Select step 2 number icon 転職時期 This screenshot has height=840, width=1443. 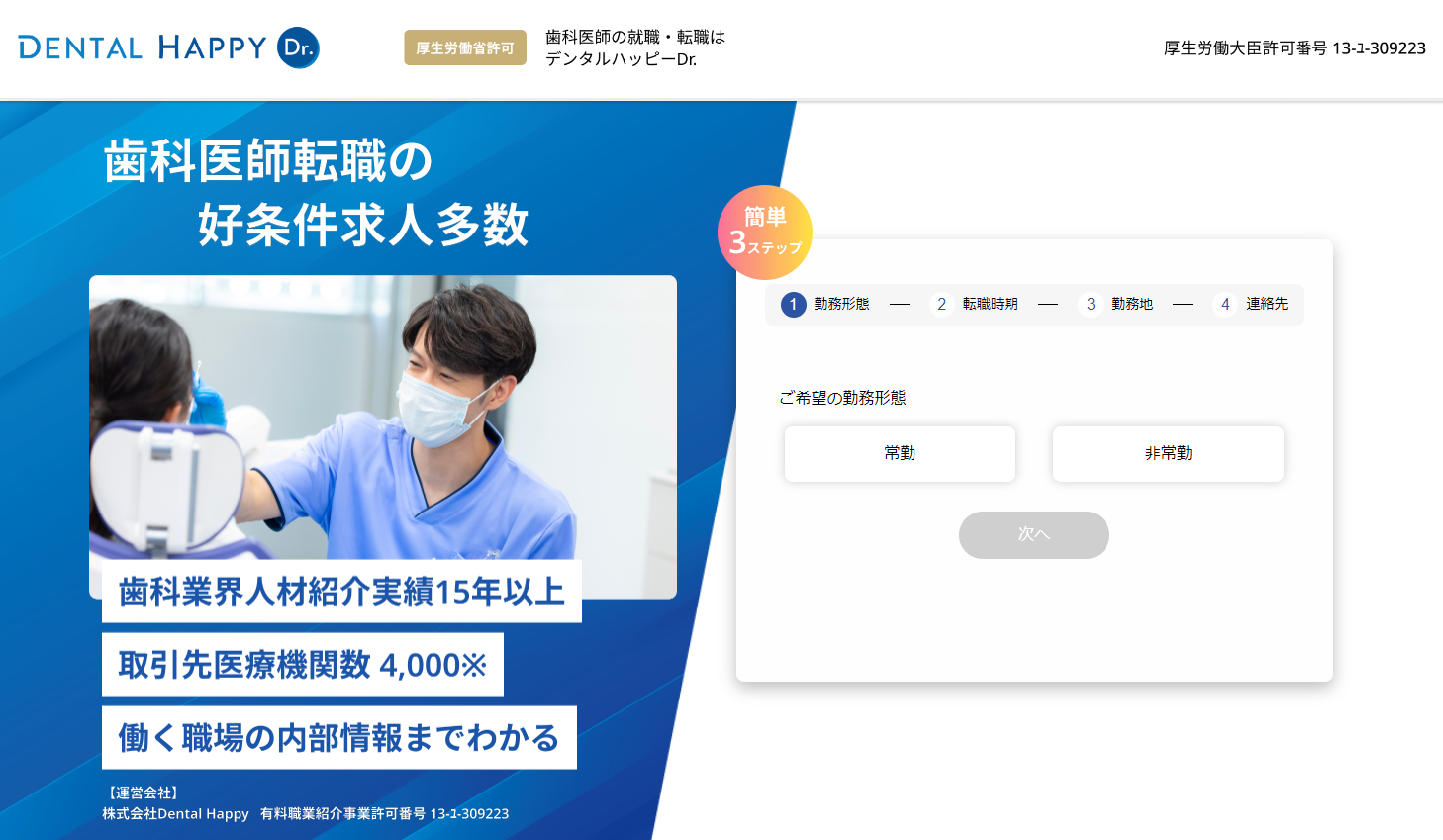(x=941, y=305)
